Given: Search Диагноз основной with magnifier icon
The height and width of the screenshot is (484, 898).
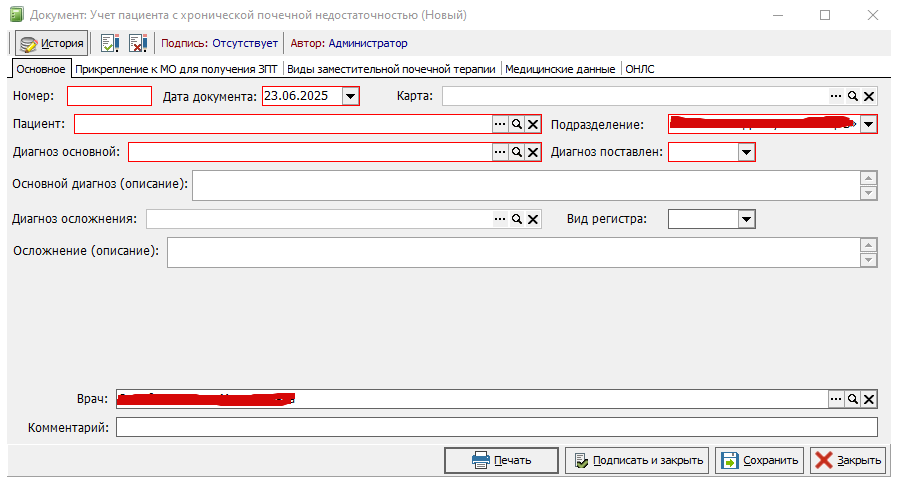Looking at the screenshot, I should [x=517, y=152].
